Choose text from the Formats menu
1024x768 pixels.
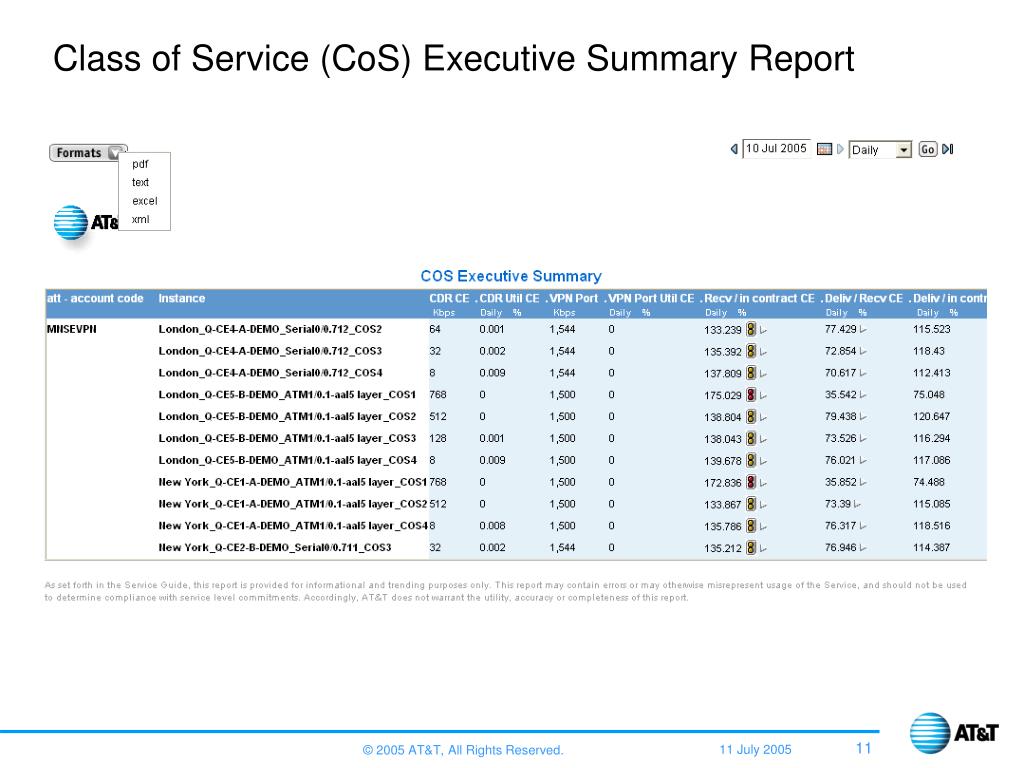pyautogui.click(x=140, y=182)
